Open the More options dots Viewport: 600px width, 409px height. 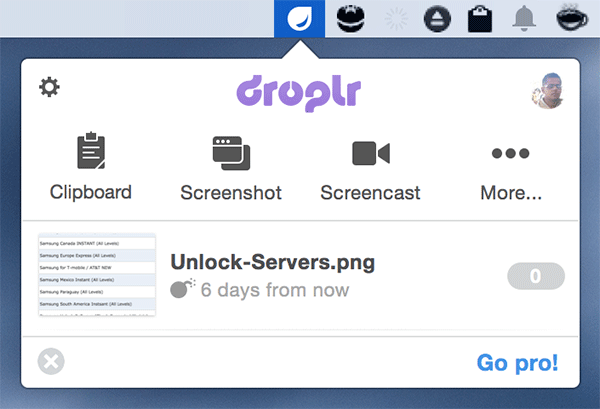point(510,153)
